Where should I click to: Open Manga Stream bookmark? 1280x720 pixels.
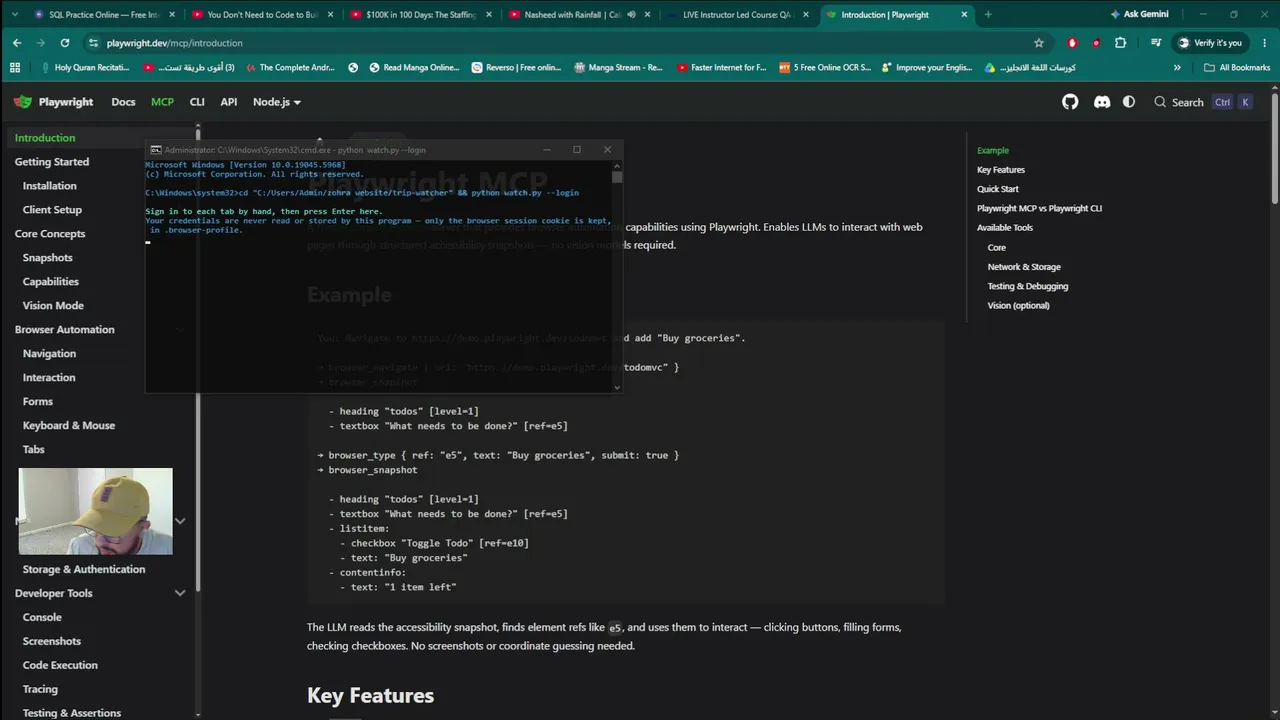click(618, 68)
